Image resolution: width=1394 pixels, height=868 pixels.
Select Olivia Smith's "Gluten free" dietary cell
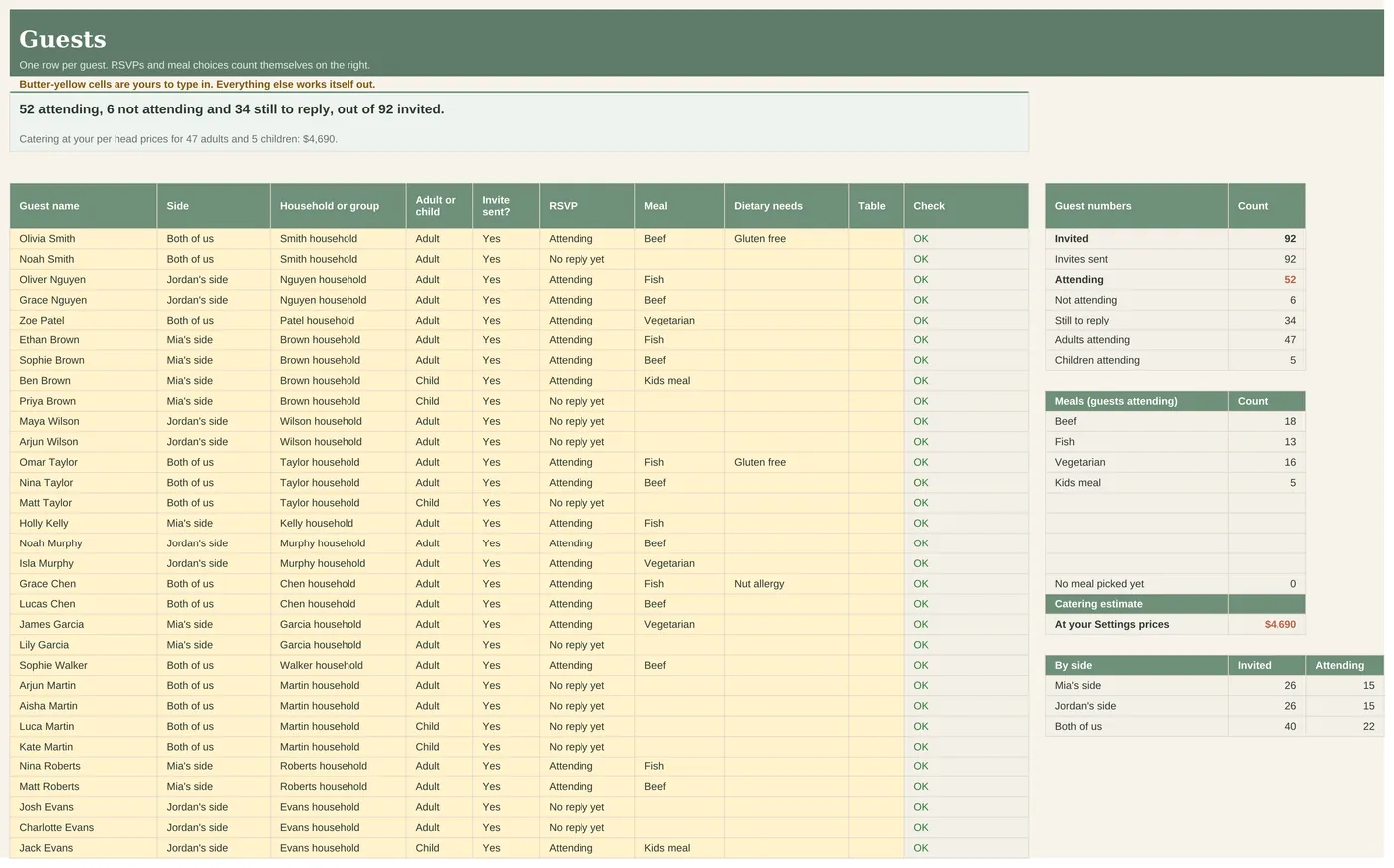[787, 239]
